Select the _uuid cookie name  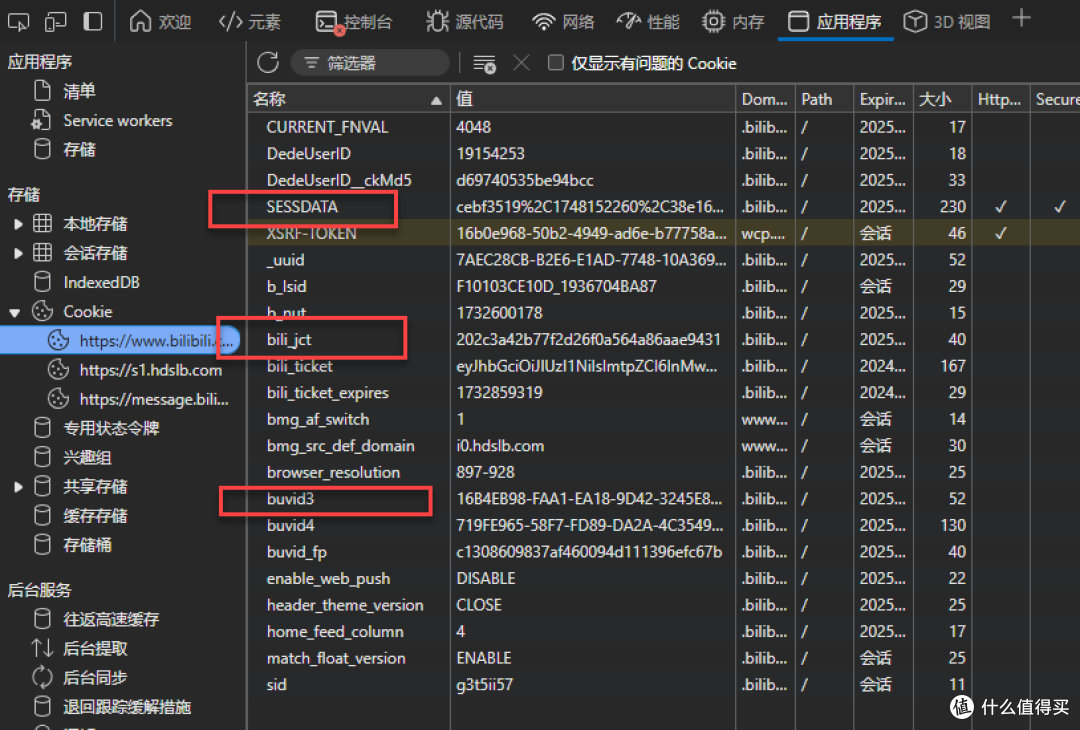tap(285, 260)
